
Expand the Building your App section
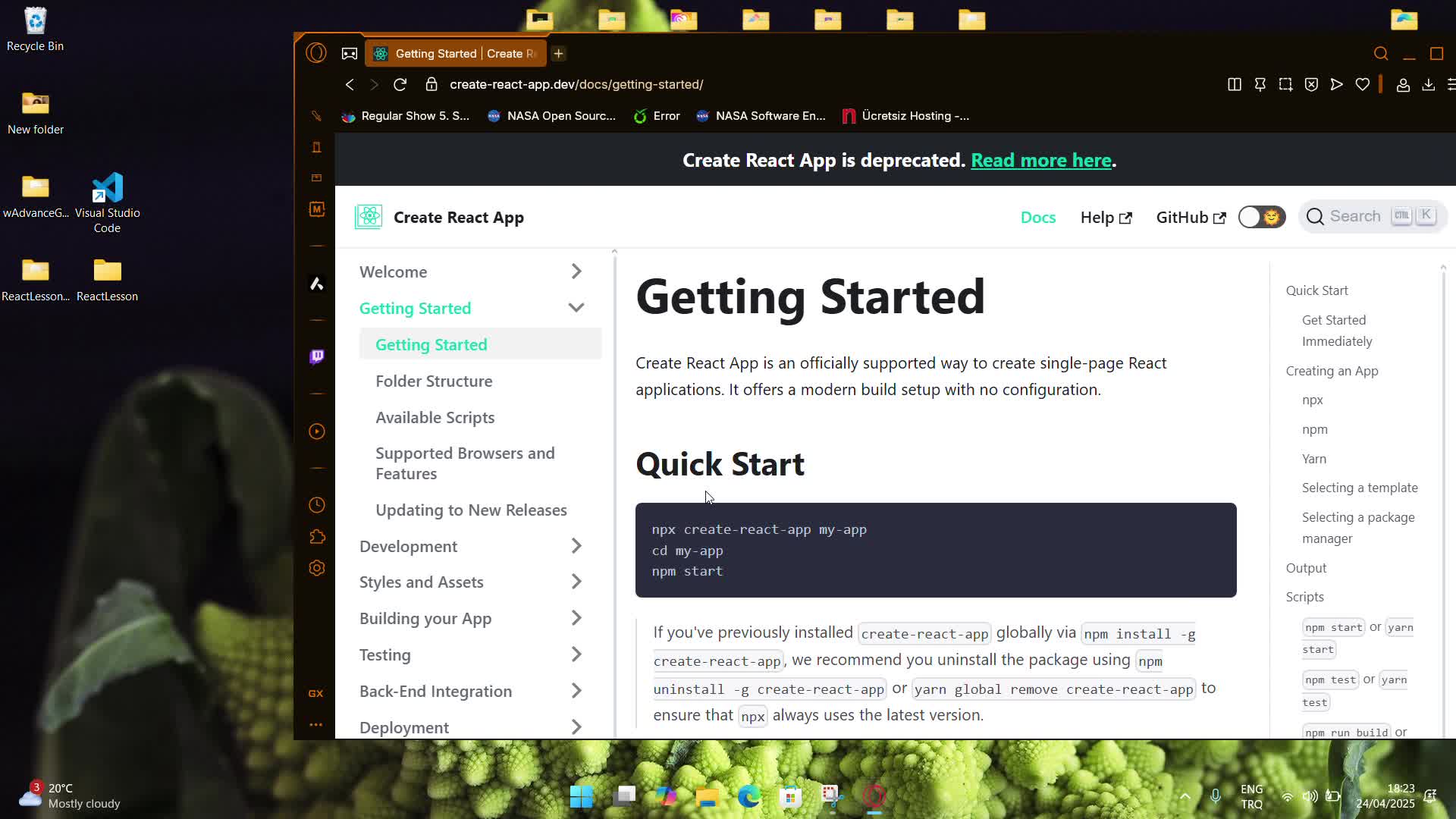coord(576,618)
